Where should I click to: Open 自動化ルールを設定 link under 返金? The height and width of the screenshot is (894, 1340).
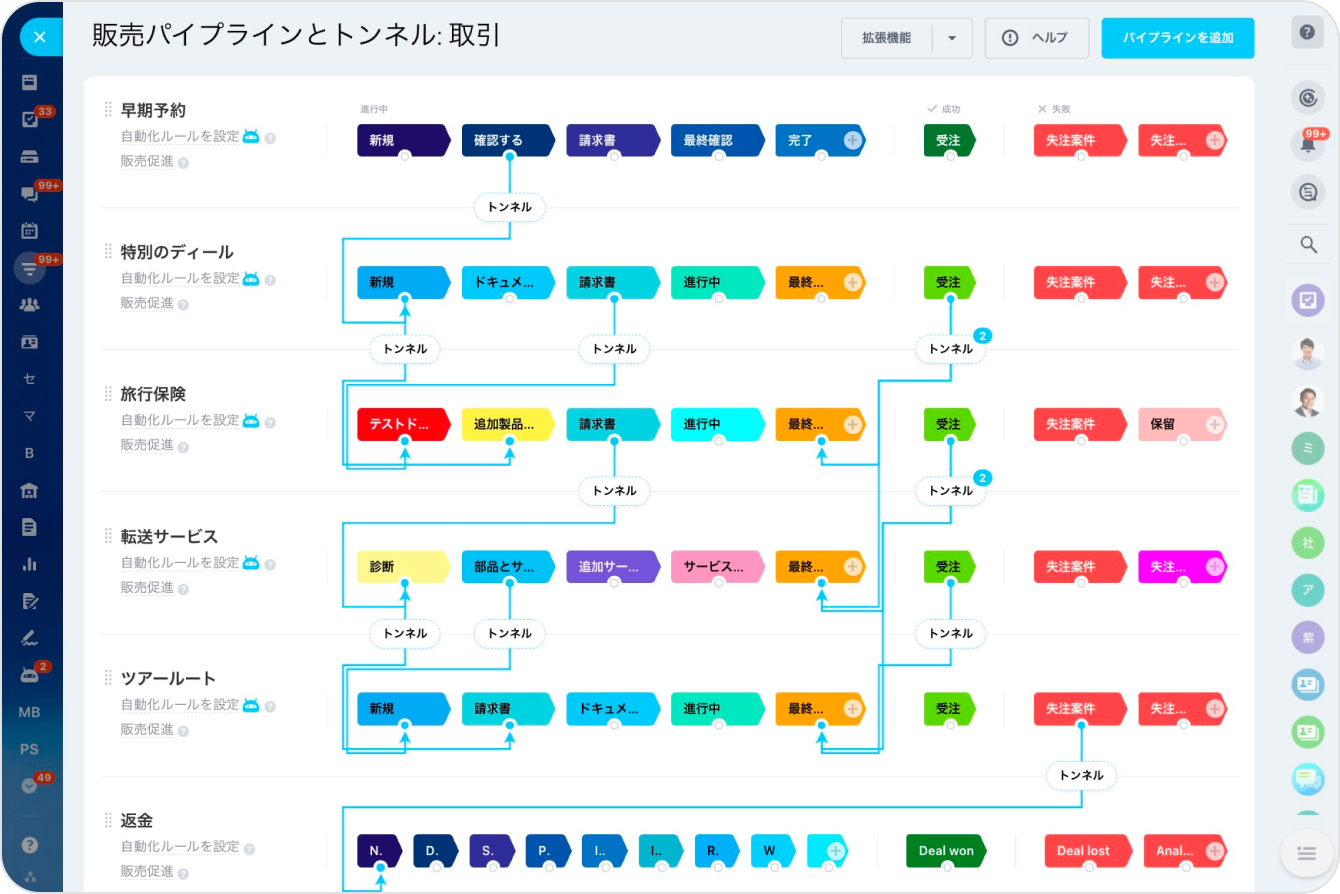tap(180, 847)
